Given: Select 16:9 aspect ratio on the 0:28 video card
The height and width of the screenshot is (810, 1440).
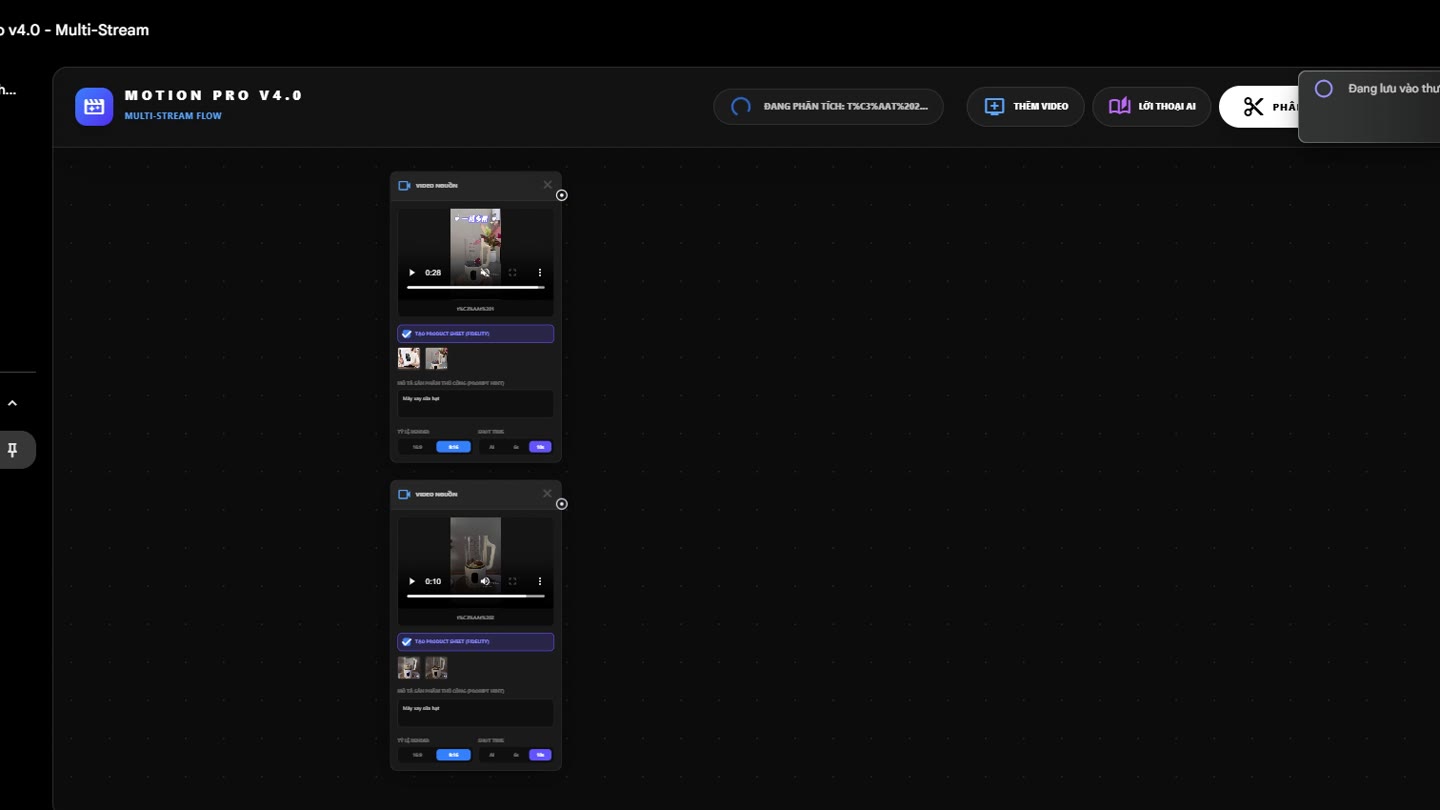Looking at the screenshot, I should [x=418, y=447].
